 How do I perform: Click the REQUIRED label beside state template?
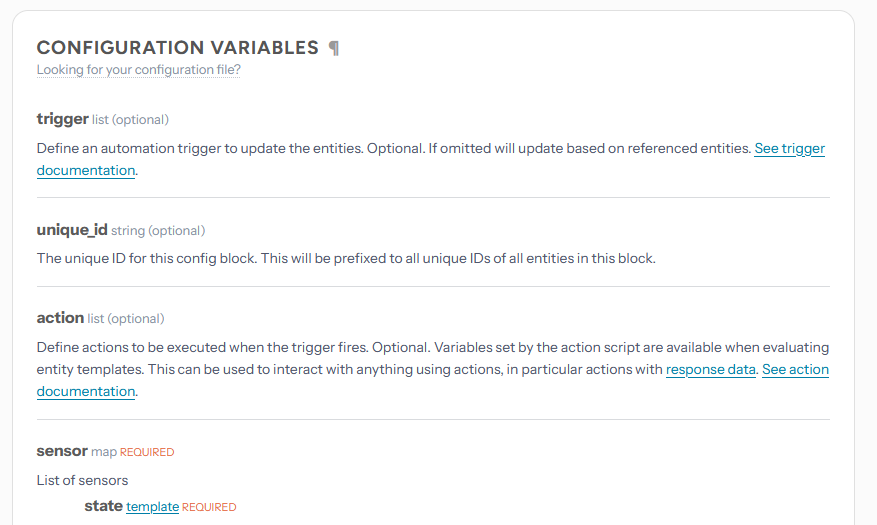(x=209, y=507)
